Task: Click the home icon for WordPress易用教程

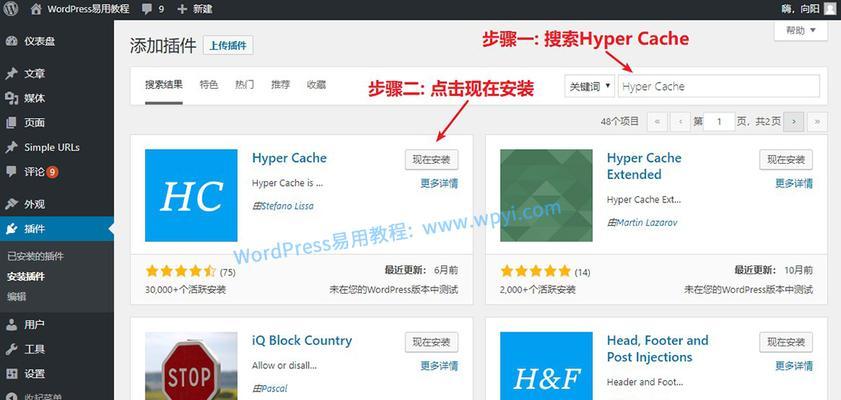Action: click(x=36, y=9)
